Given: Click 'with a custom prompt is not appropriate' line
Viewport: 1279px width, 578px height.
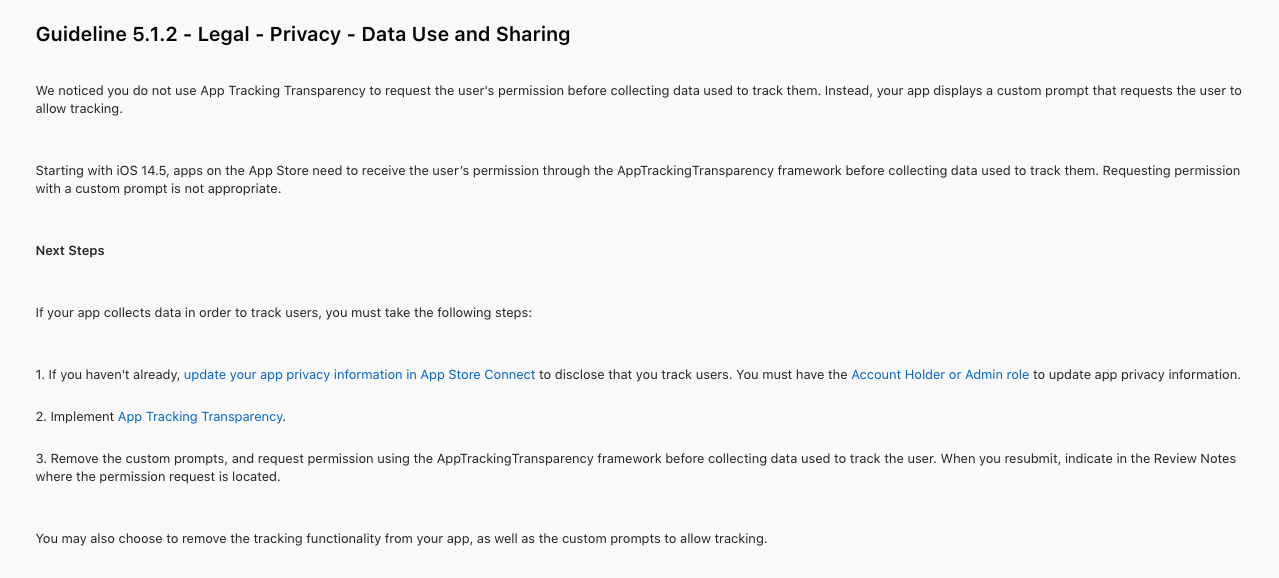Looking at the screenshot, I should (158, 189).
